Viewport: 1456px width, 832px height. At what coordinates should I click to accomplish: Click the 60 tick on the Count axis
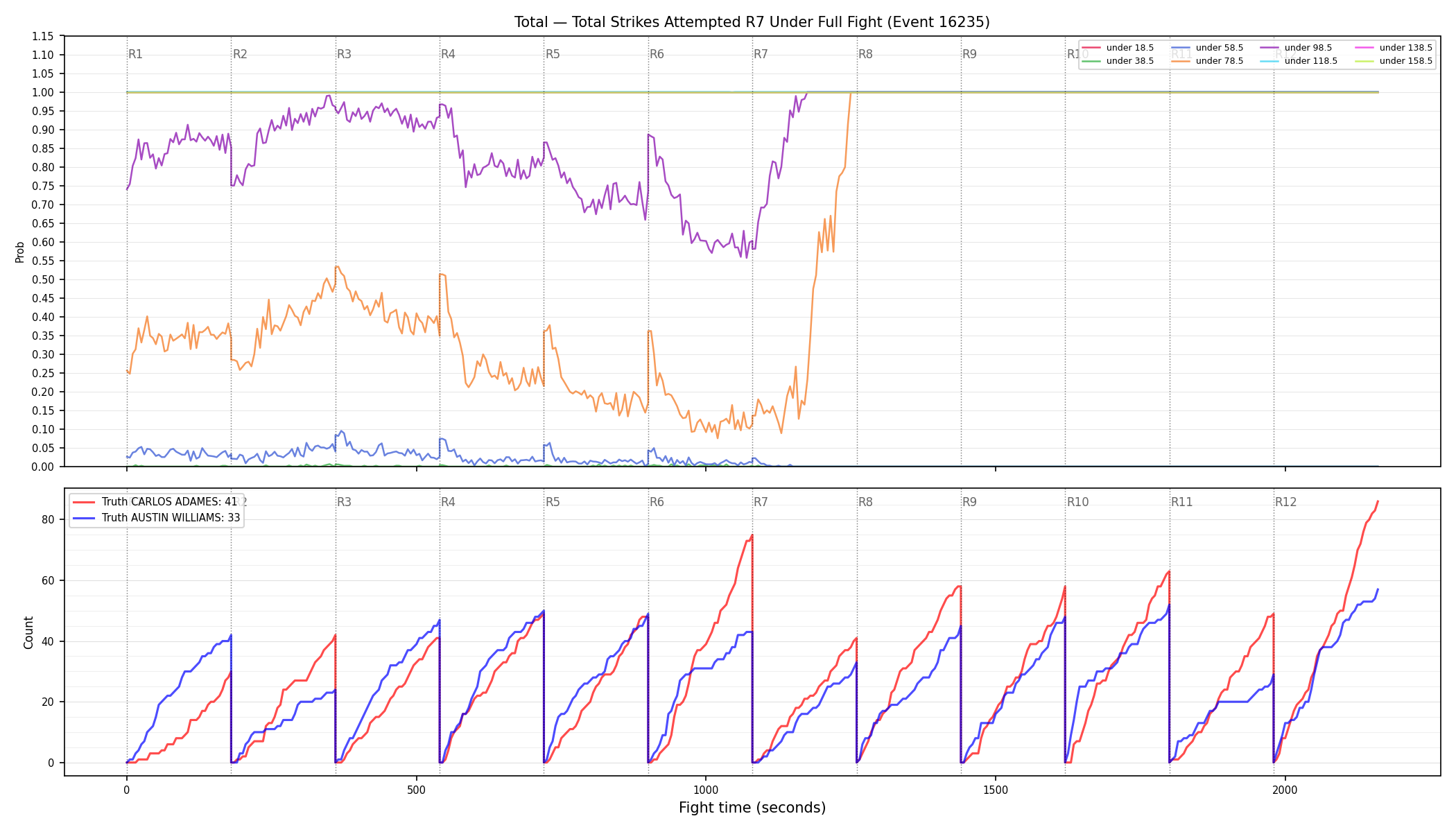(48, 580)
